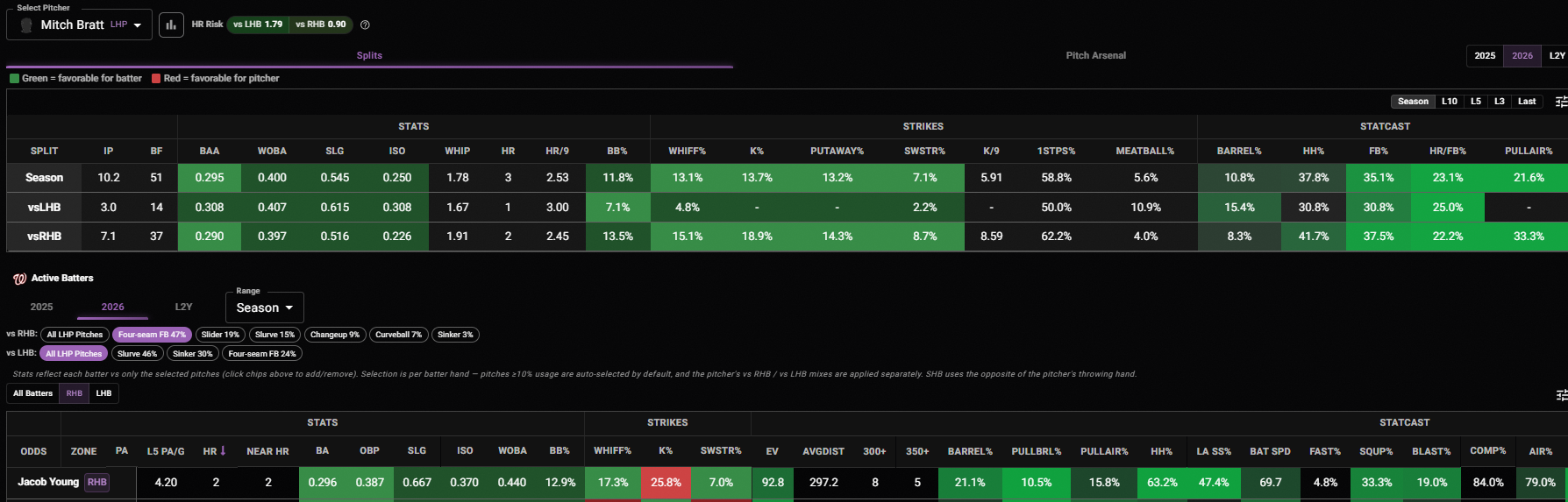Open the bar chart icon beside pitcher selector

tap(171, 25)
